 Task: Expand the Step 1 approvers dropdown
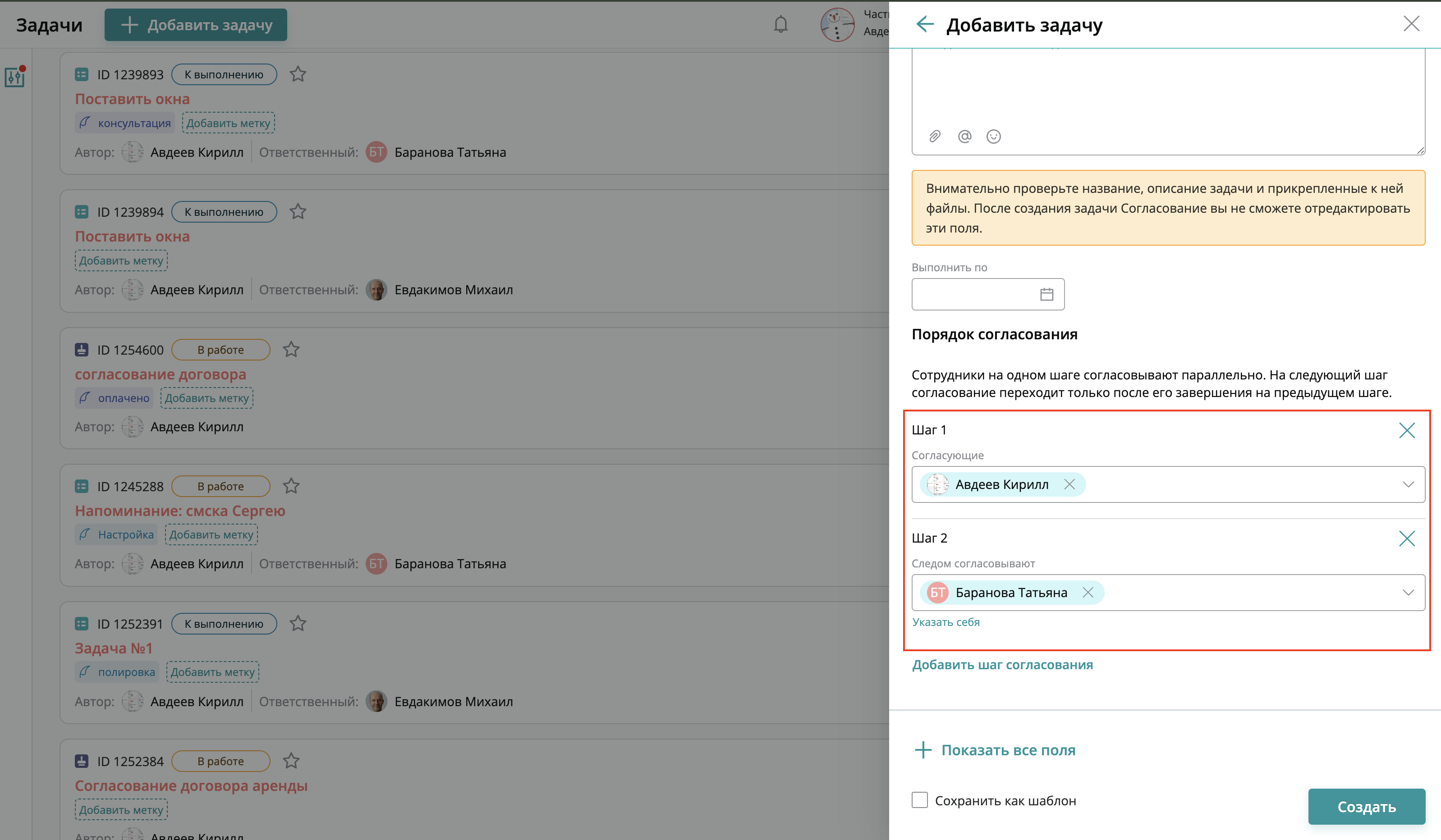point(1407,484)
